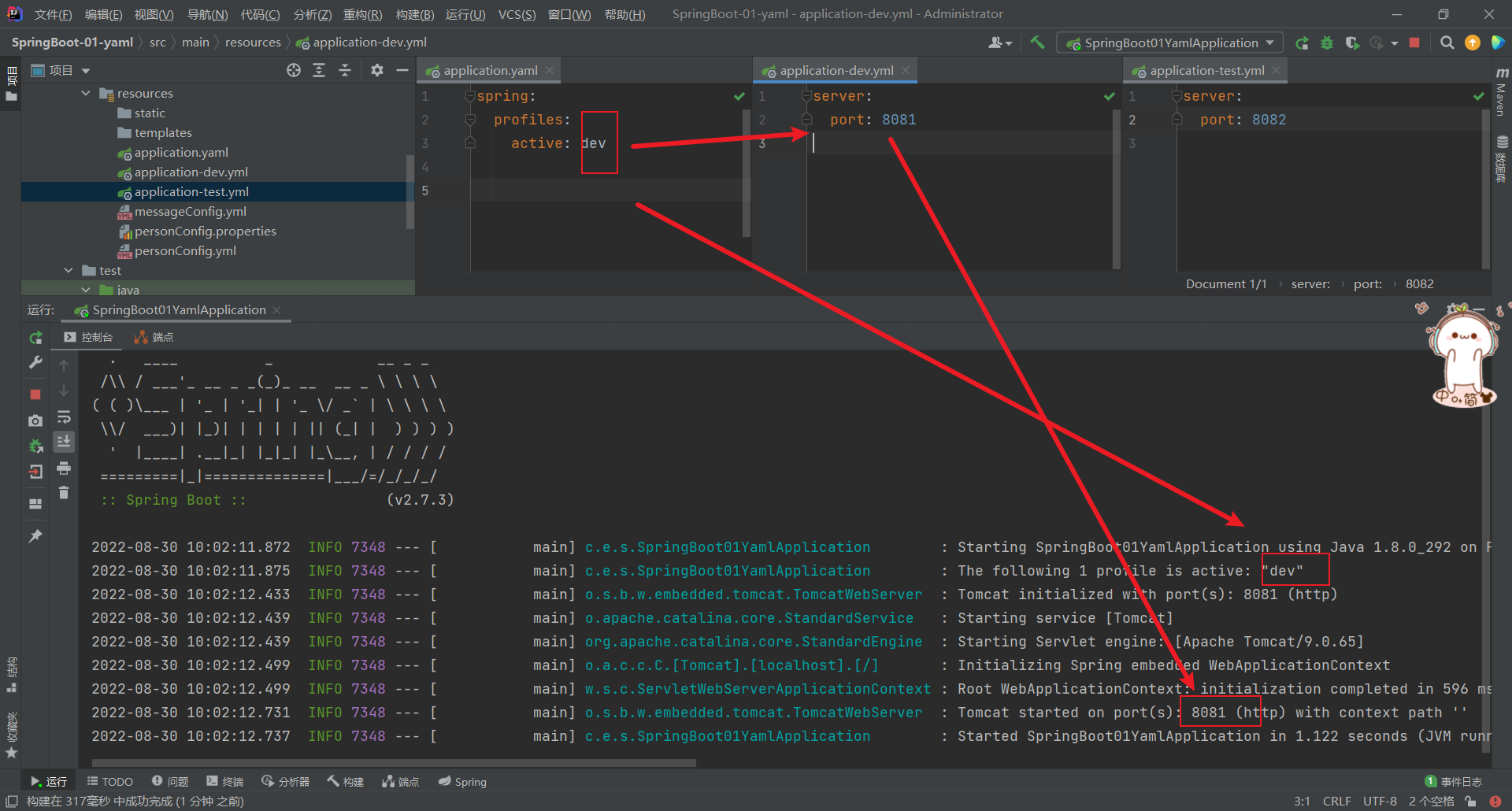Open Problems tool window button
Screen dimensions: 1512x811
tap(170, 781)
